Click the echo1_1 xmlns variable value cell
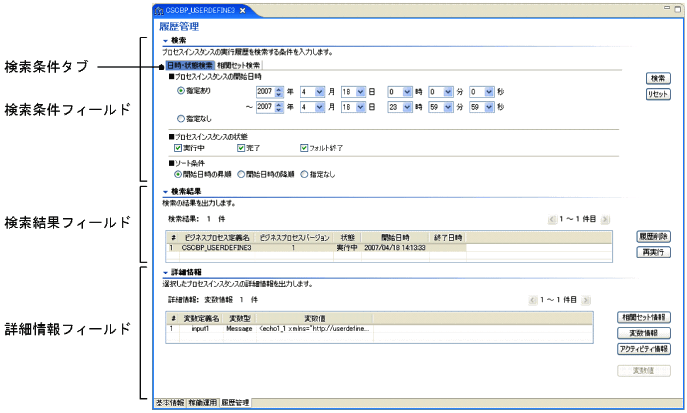Viewport: 687px width, 413px height. (x=315, y=329)
